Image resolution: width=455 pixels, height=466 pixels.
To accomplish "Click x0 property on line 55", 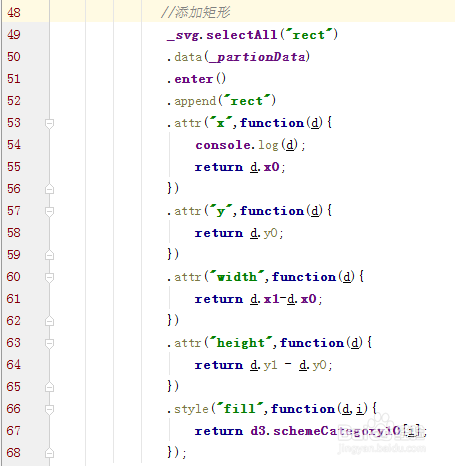I will click(271, 167).
